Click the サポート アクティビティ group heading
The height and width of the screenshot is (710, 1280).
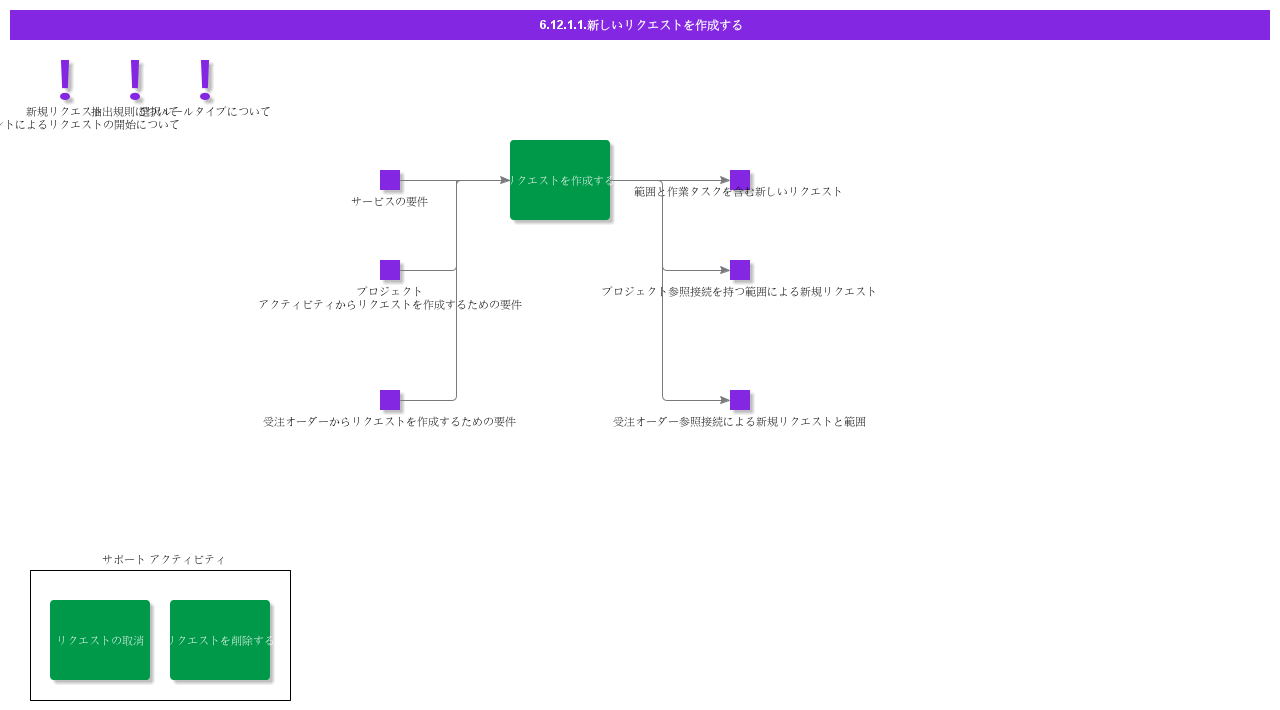[164, 560]
